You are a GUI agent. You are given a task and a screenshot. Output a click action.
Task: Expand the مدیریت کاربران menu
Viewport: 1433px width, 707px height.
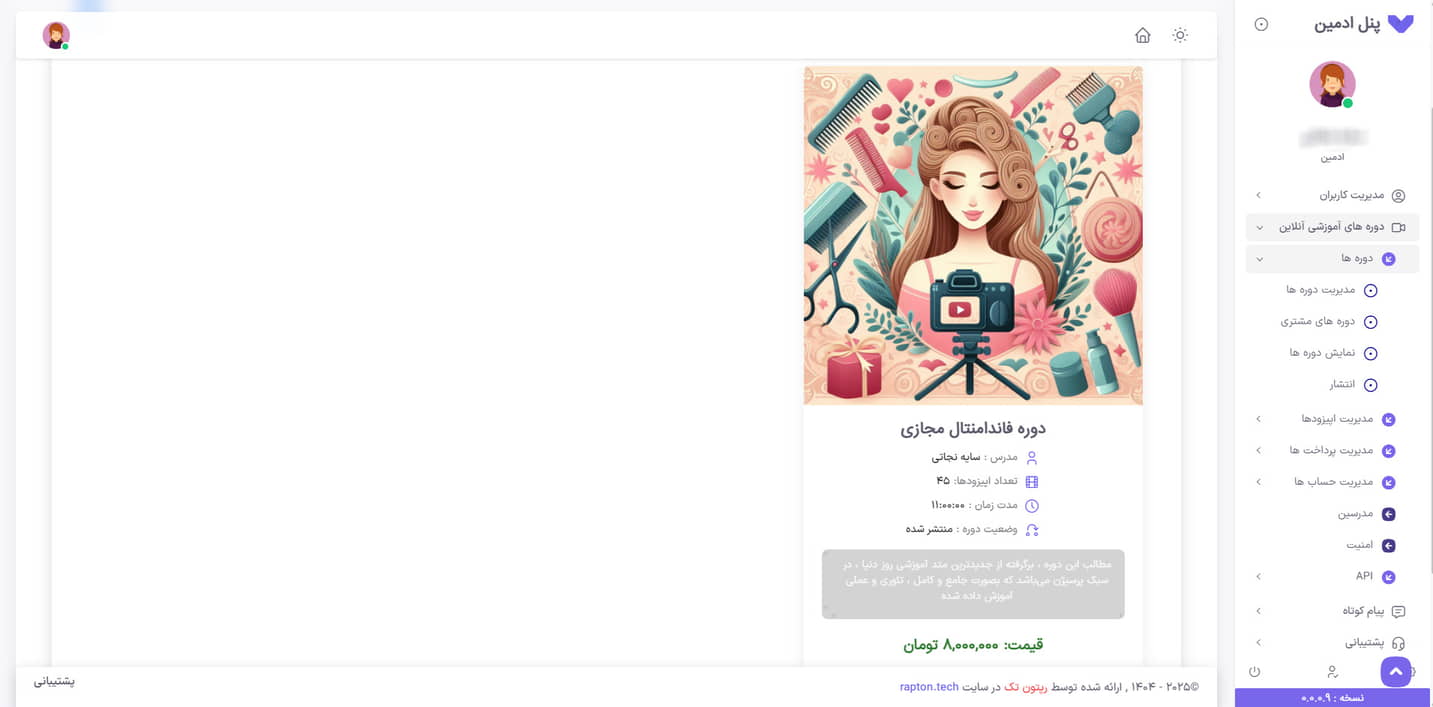coord(1332,195)
